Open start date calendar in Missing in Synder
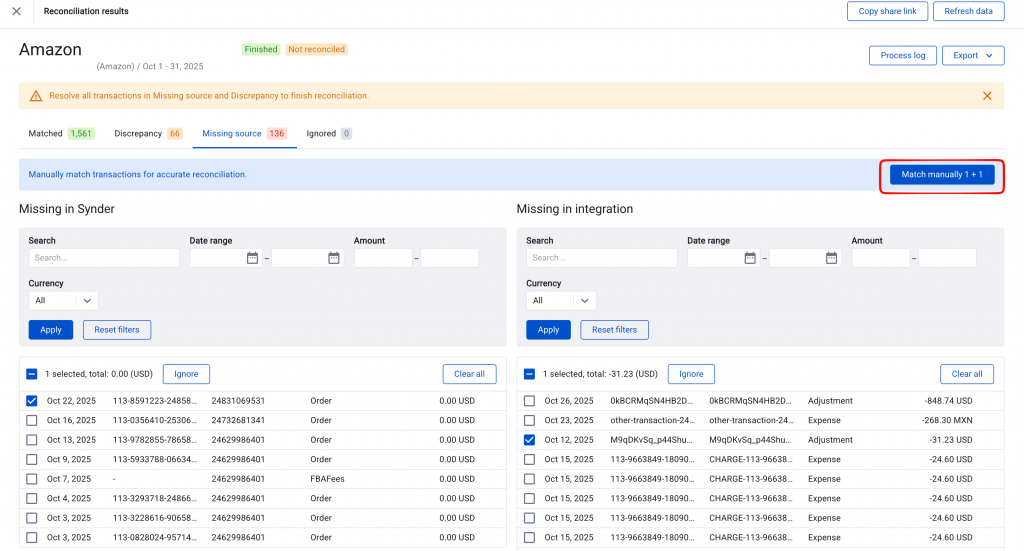The width and height of the screenshot is (1024, 551). pos(252,258)
